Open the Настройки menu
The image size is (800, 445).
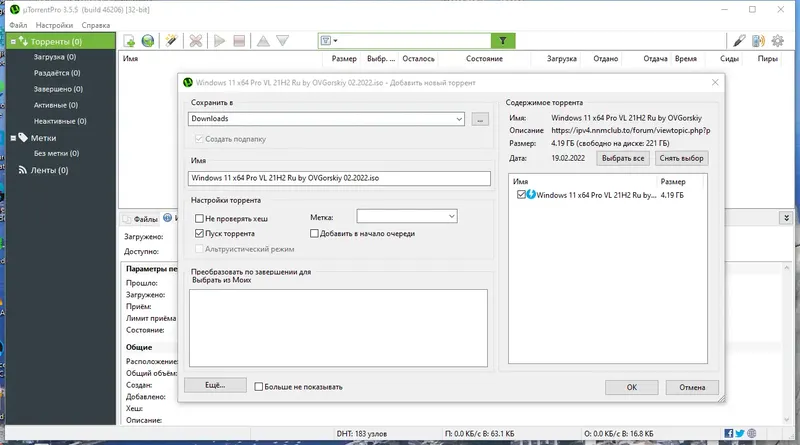(54, 25)
